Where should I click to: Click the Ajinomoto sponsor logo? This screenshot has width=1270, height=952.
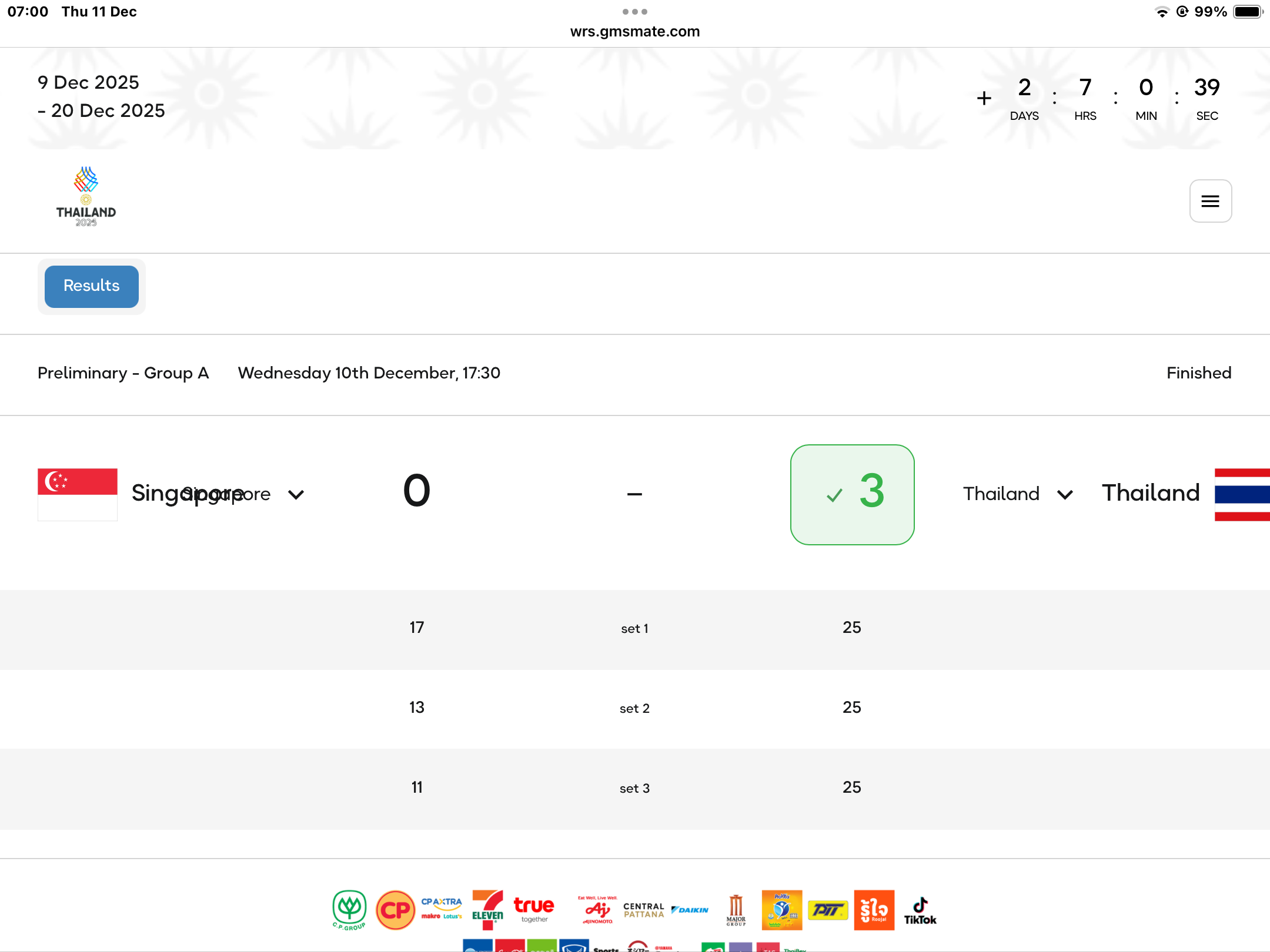point(597,910)
